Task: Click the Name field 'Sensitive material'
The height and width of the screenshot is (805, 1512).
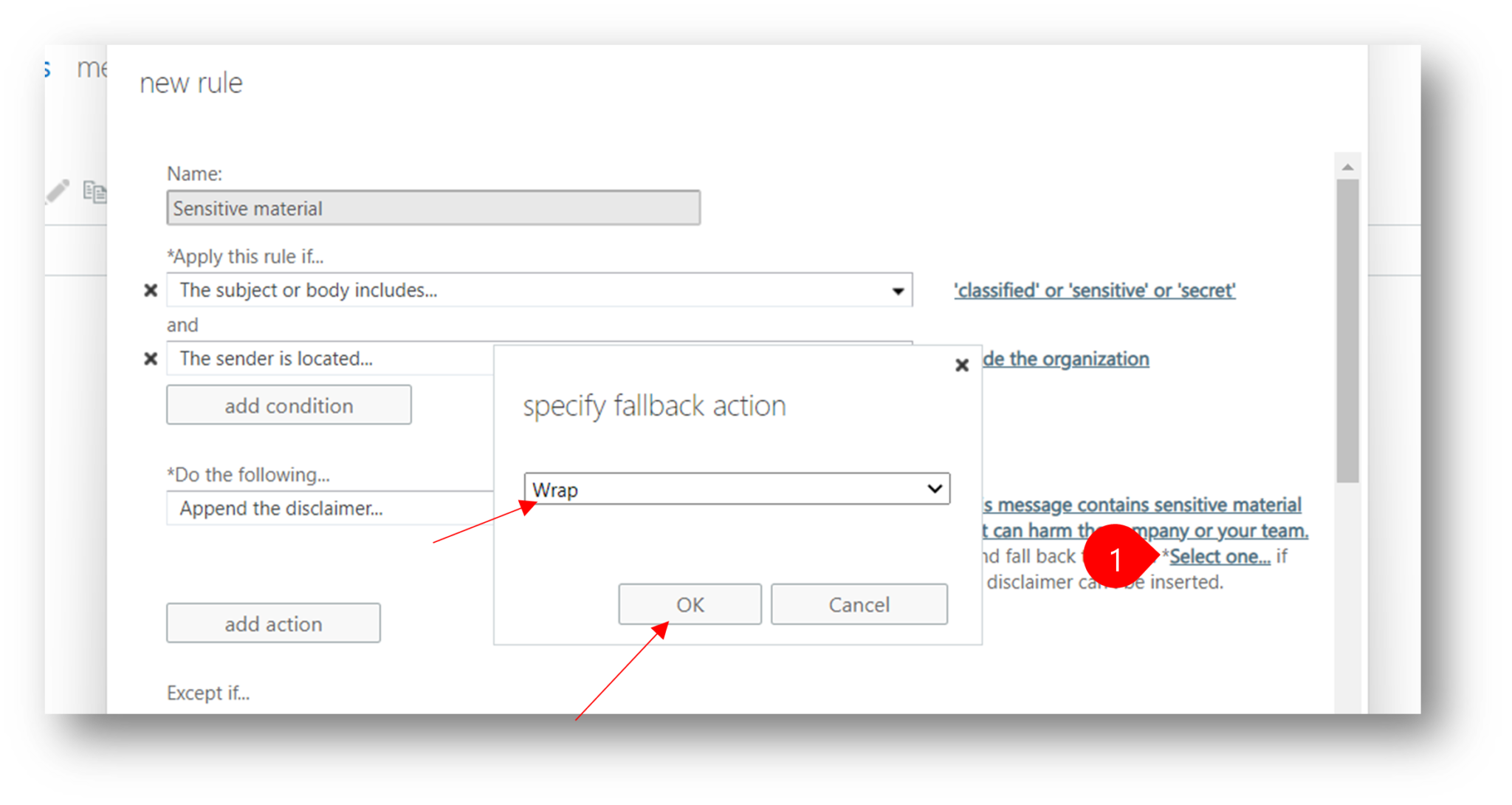Action: [x=433, y=208]
